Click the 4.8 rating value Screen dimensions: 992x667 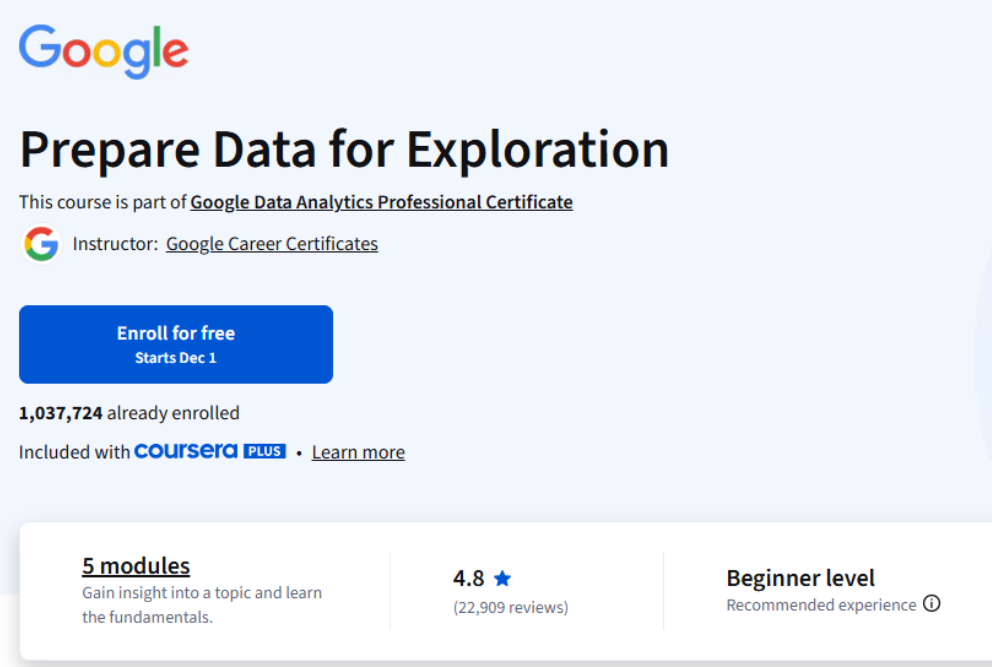coord(470,577)
